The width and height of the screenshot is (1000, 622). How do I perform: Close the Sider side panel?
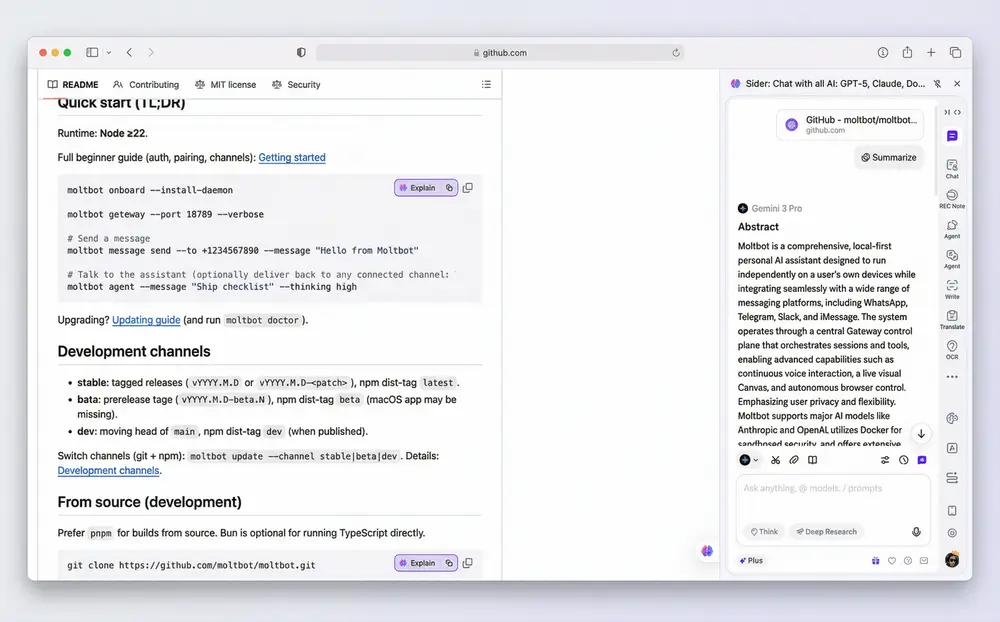tap(957, 84)
